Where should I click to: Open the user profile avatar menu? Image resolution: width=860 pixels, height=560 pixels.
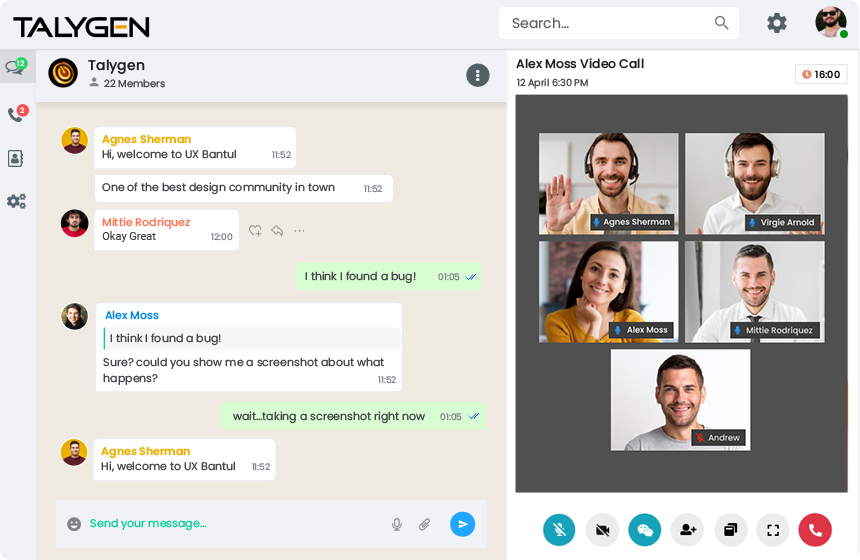[x=830, y=22]
